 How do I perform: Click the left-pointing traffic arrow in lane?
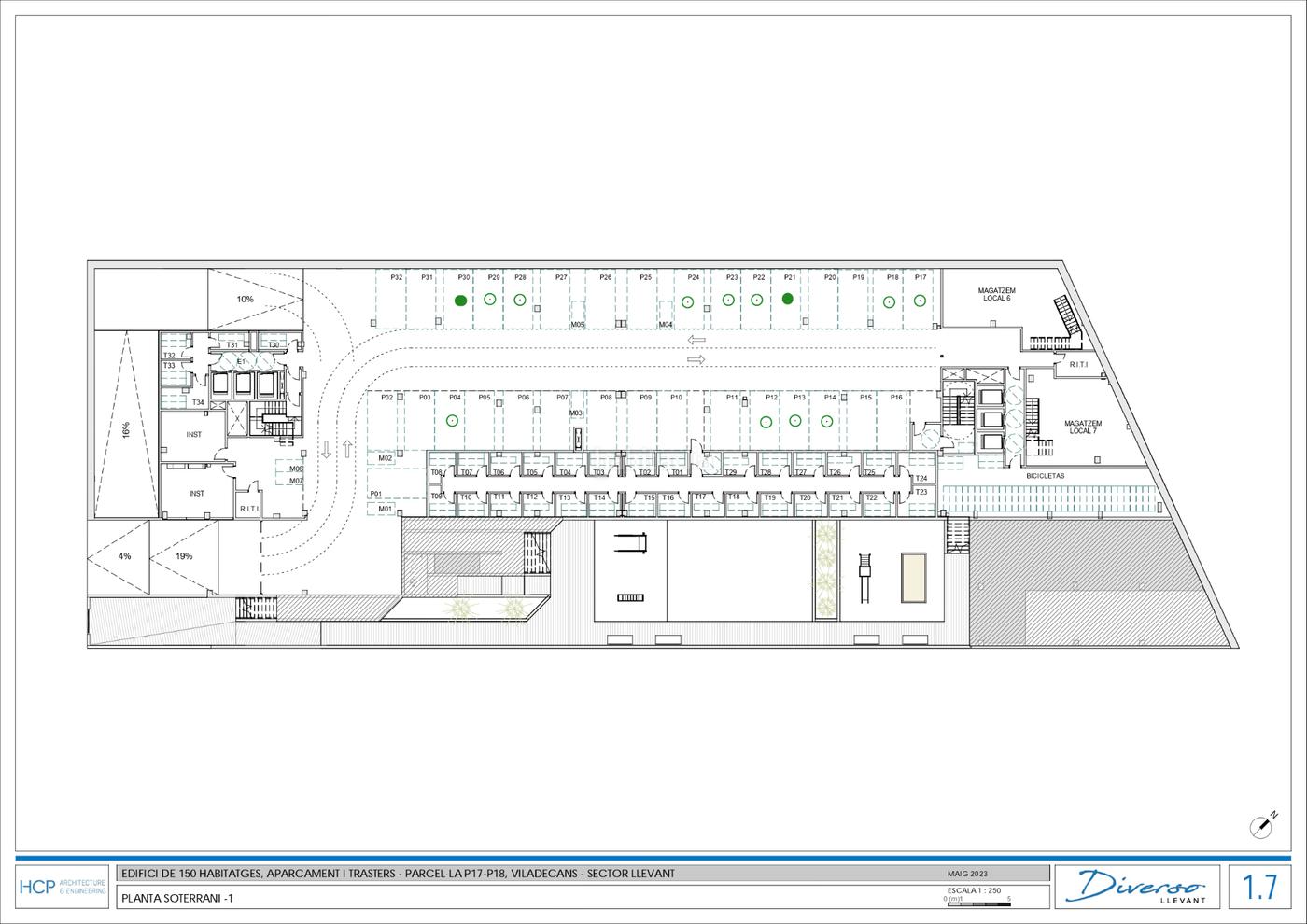point(695,341)
